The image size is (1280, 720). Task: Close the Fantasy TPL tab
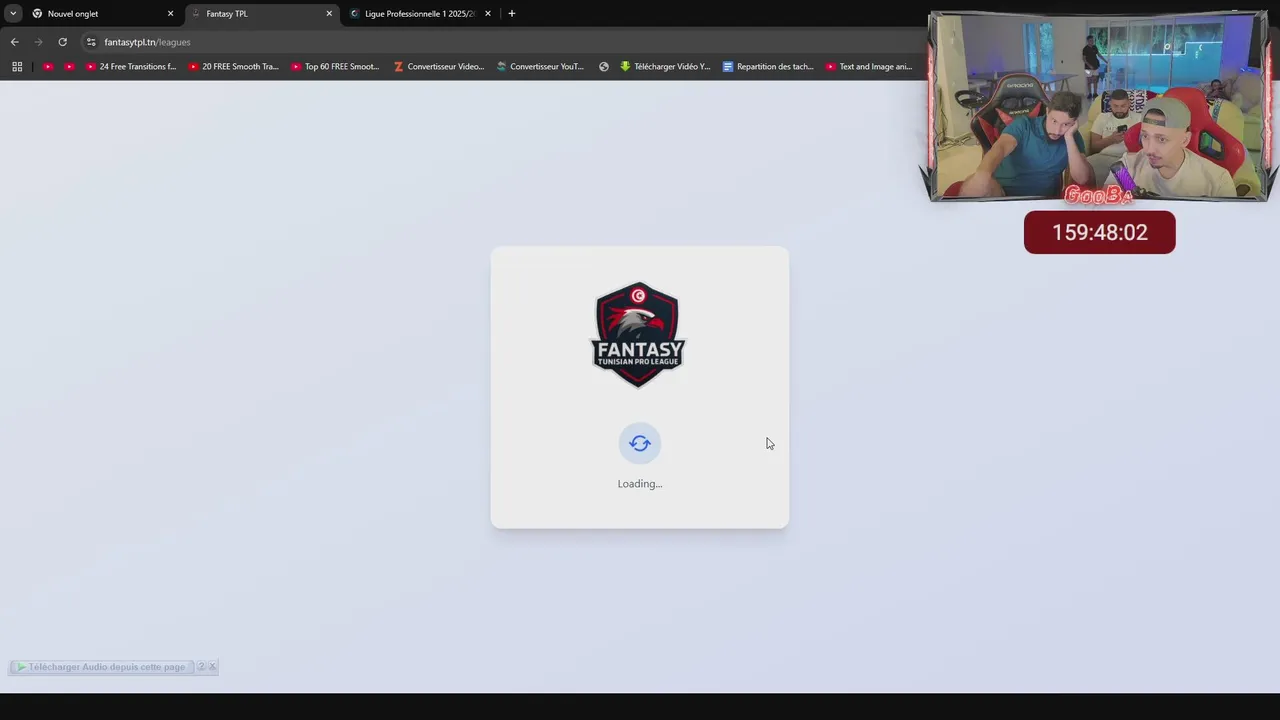point(329,14)
